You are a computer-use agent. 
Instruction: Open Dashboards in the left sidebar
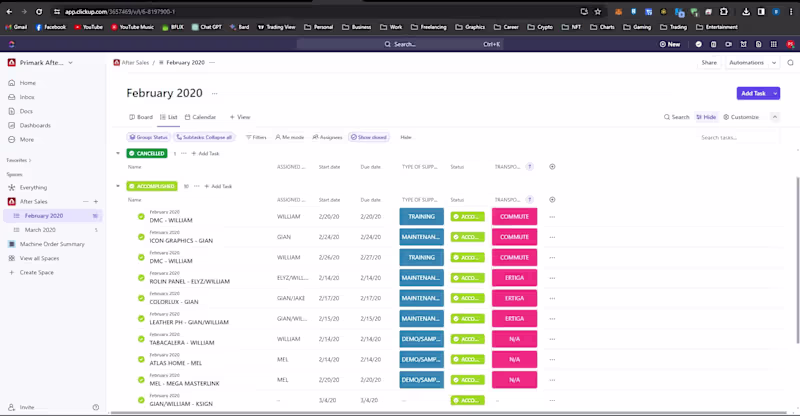(34, 125)
